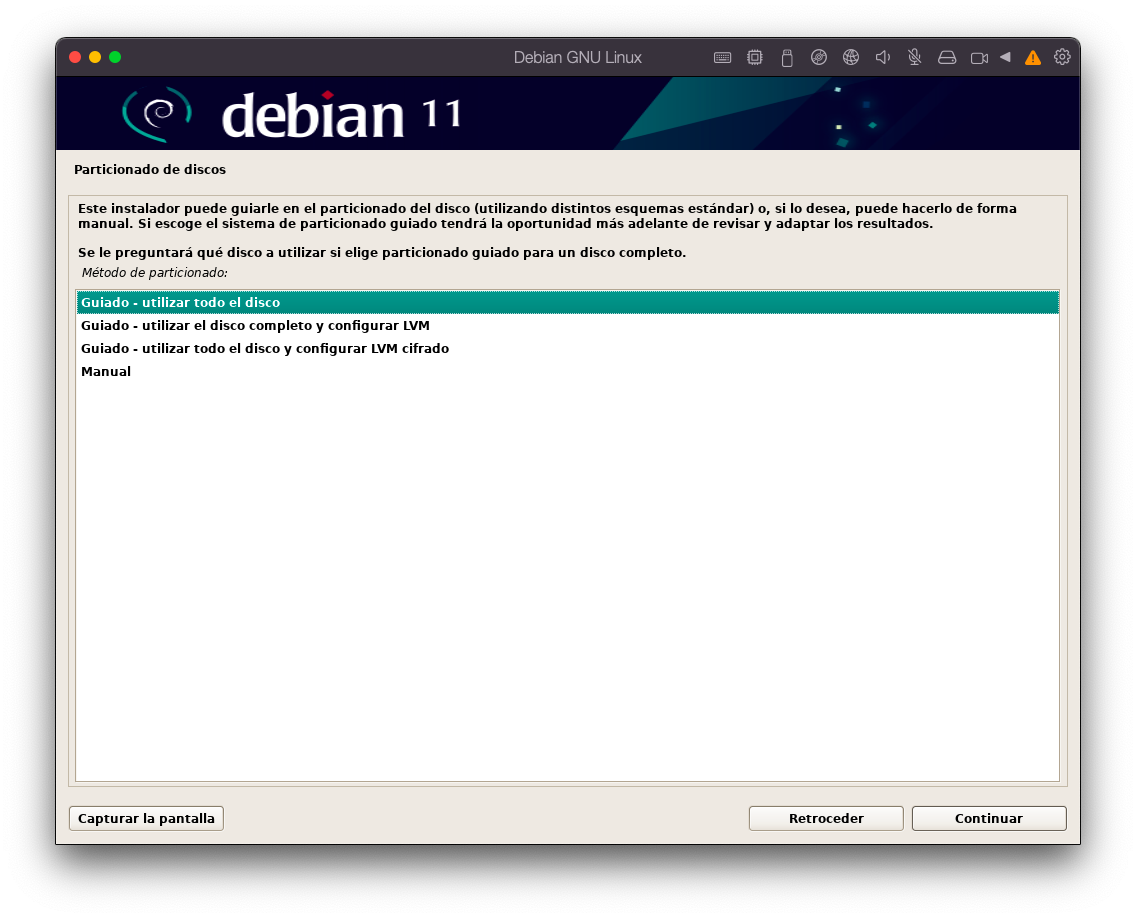Click the green macOS fullscreen window button

[x=115, y=57]
